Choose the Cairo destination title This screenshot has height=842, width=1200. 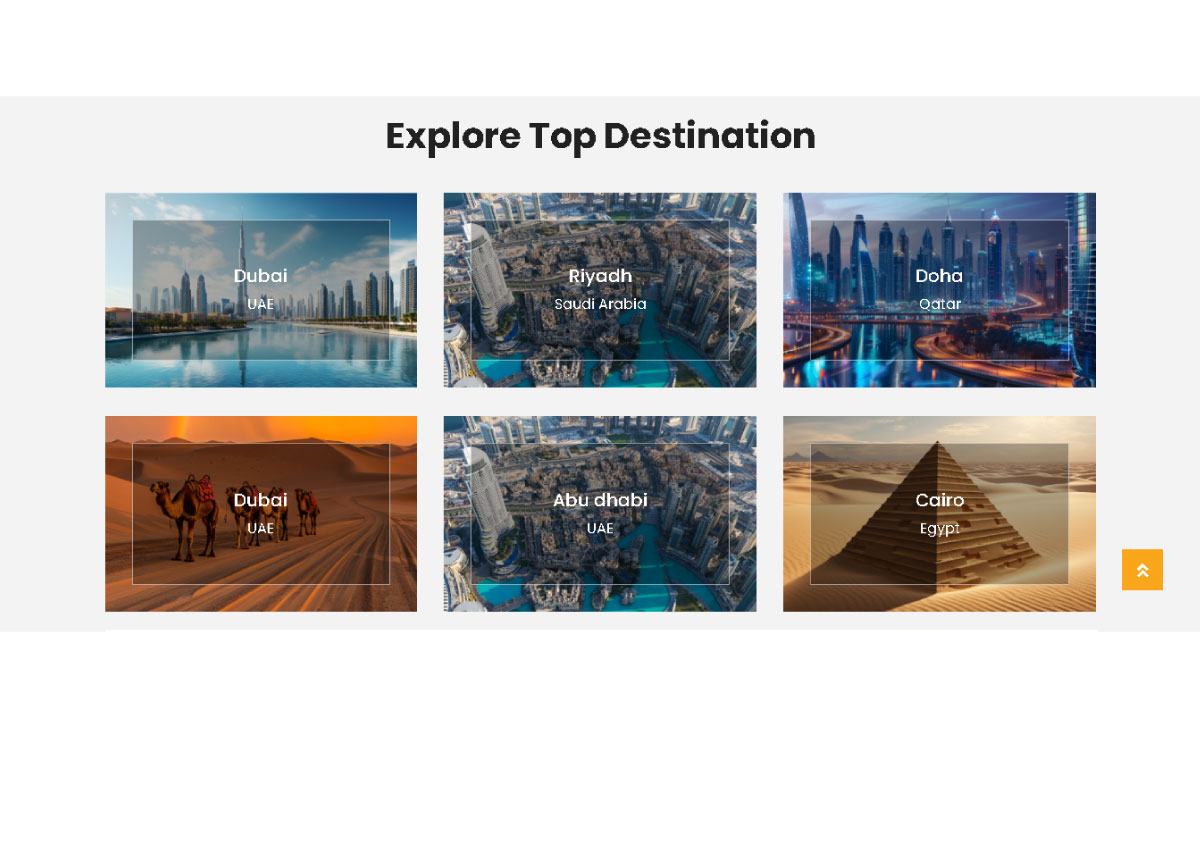pos(939,500)
